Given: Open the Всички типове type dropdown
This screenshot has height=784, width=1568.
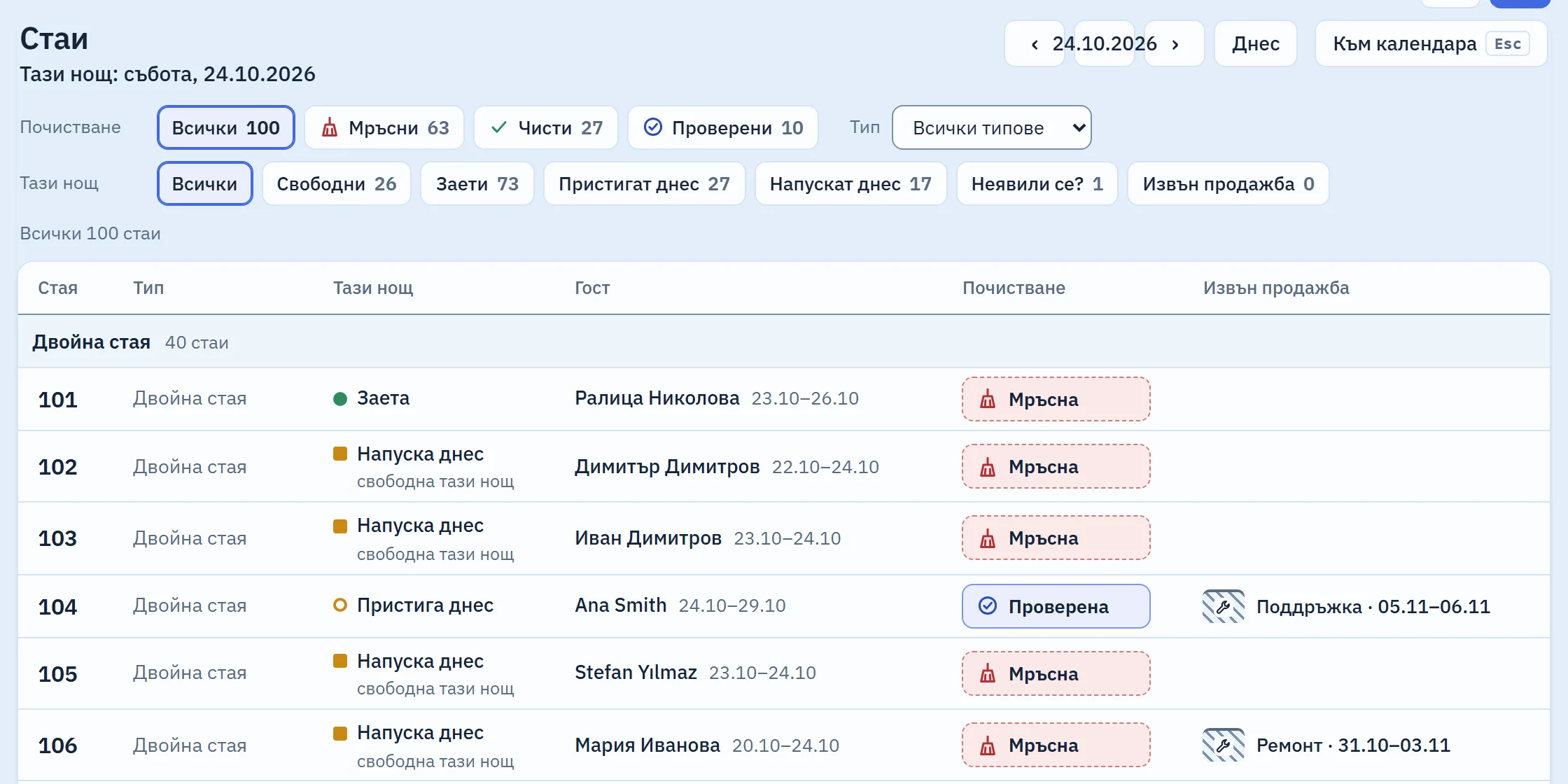Looking at the screenshot, I should tap(992, 127).
